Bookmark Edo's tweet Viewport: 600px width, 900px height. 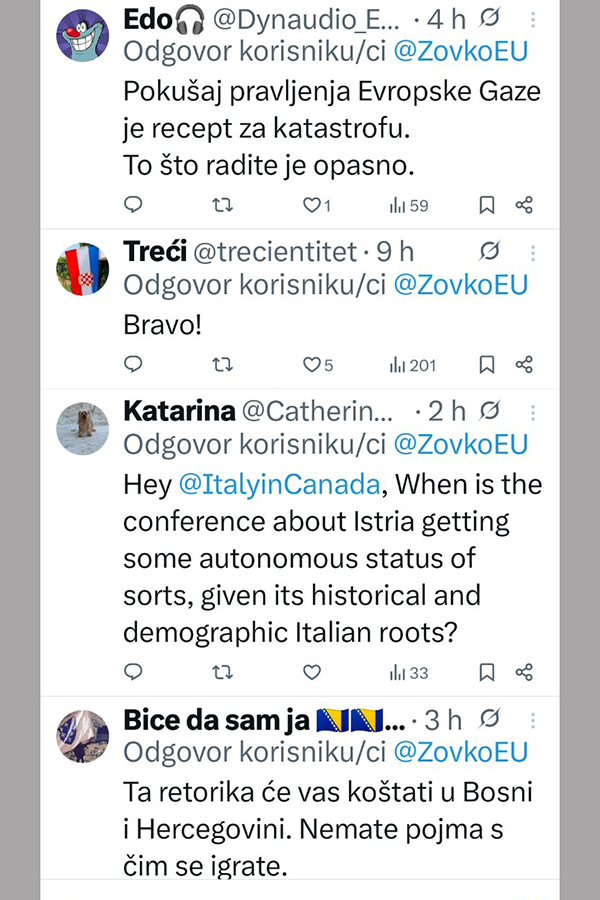pos(487,205)
